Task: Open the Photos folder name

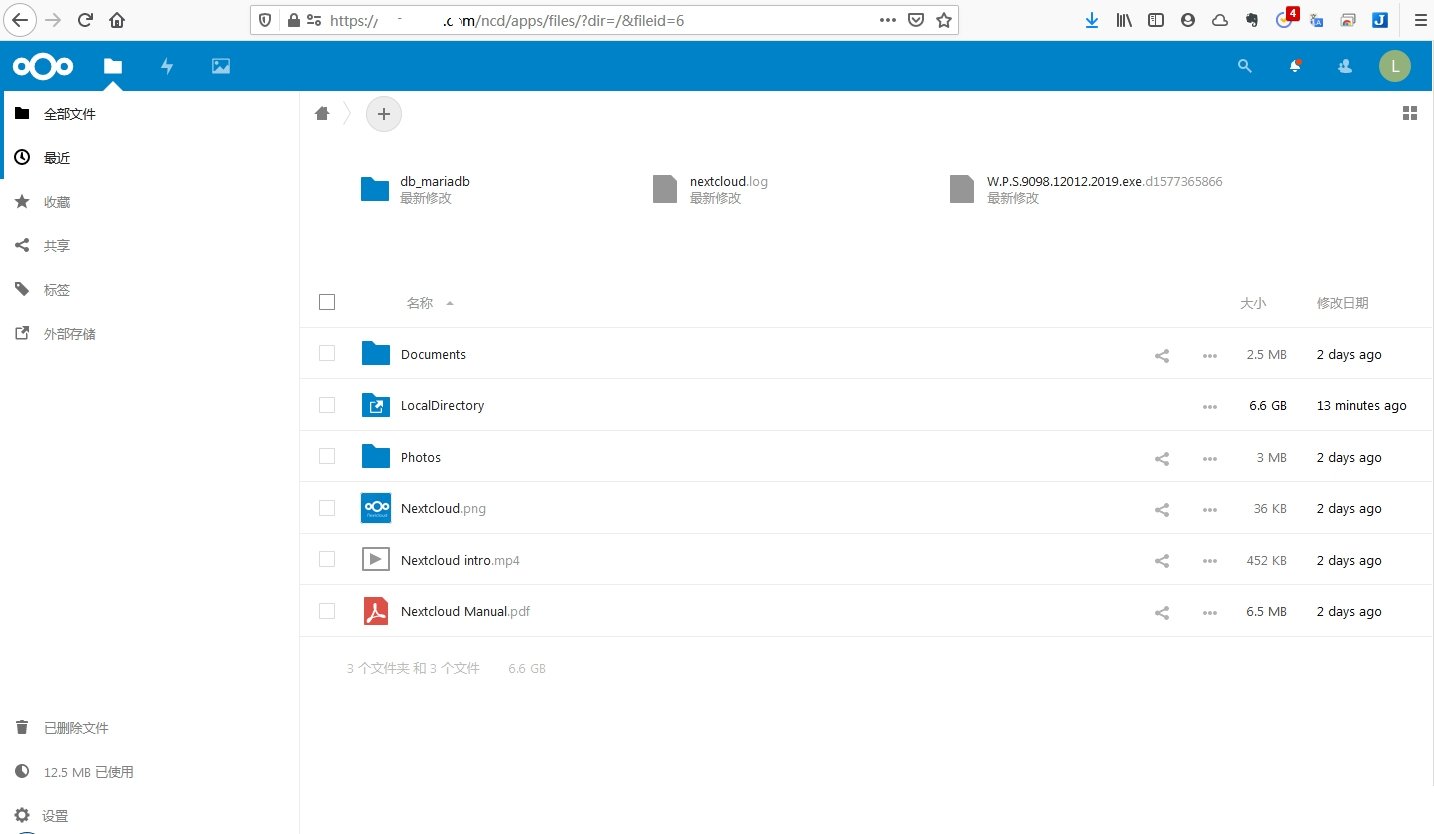Action: coord(421,457)
